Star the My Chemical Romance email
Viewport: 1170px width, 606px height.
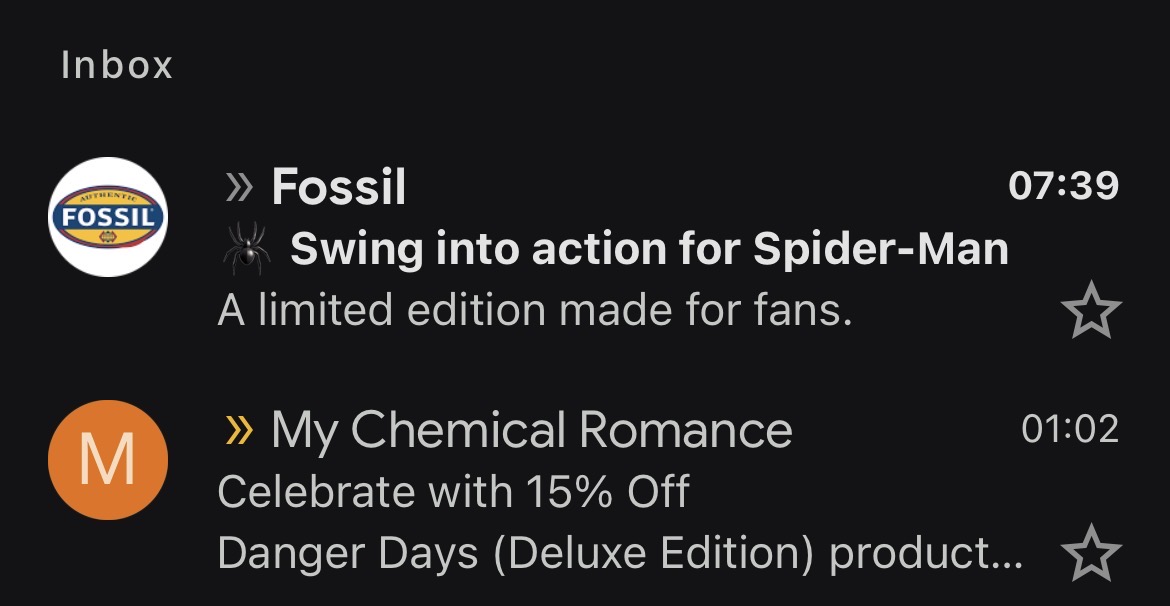1091,552
